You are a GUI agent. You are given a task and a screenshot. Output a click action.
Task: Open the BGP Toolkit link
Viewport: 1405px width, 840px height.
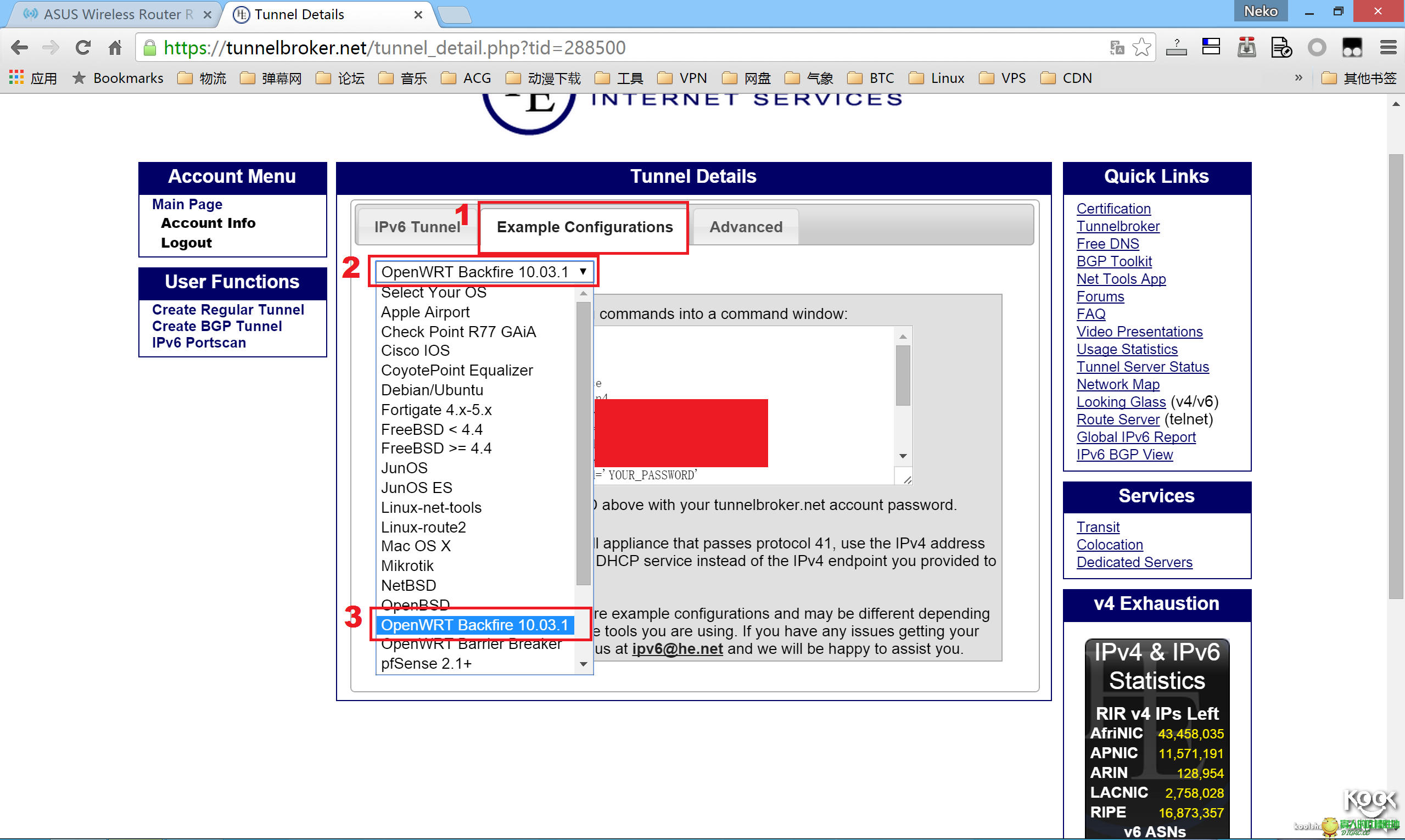click(1114, 261)
